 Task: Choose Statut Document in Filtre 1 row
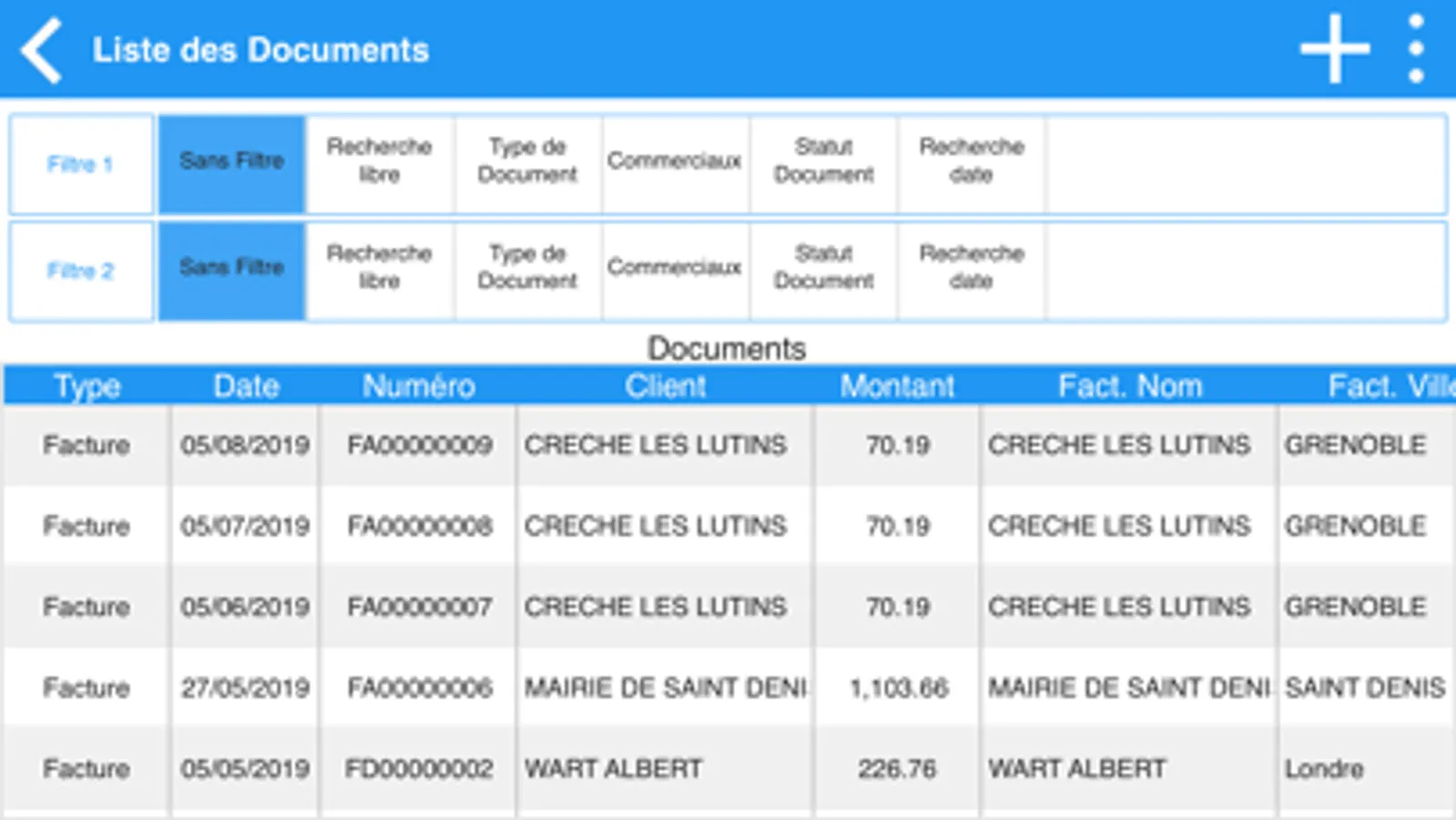point(824,164)
